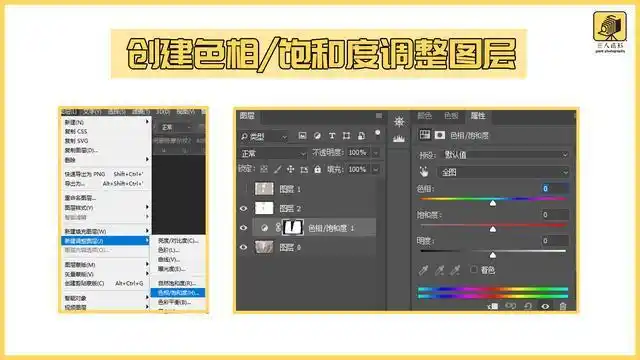This screenshot has width=640, height=360.
Task: Open the 正常 blend mode dropdown
Action: tap(272, 153)
